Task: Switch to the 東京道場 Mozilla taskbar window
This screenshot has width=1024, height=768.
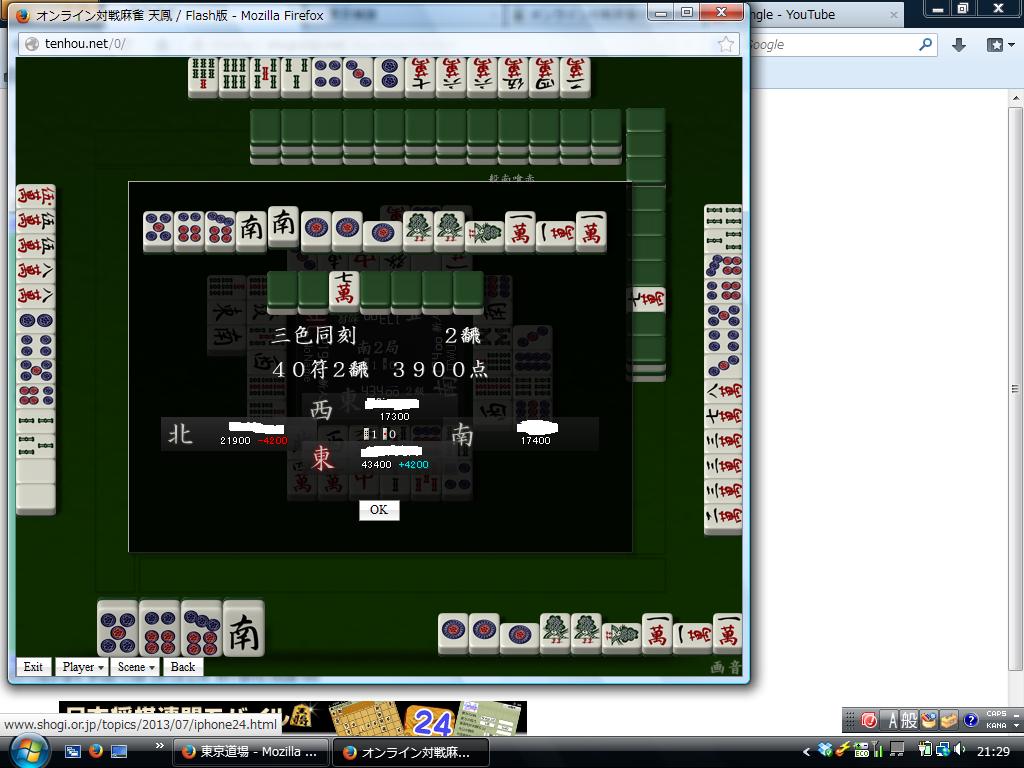Action: coord(251,752)
